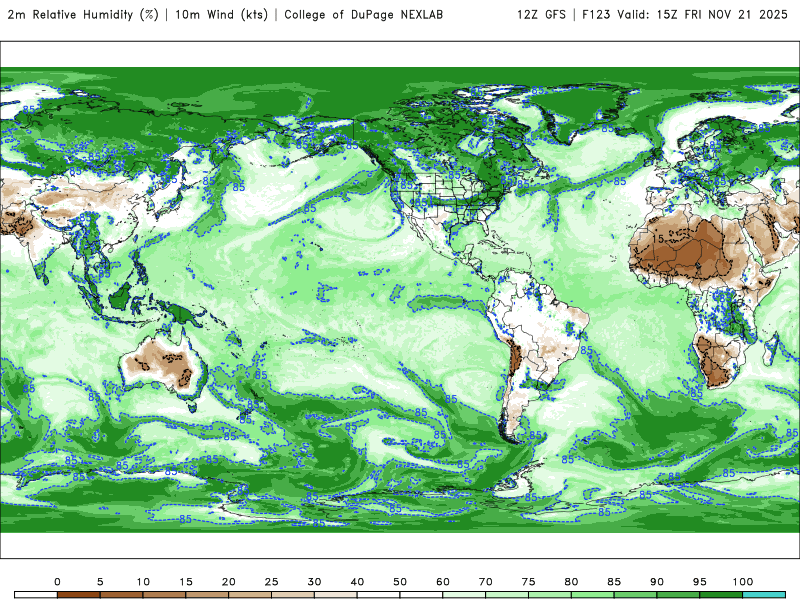Click the "15" contour label over the Sahara
800x600 pixels.
tap(658, 239)
